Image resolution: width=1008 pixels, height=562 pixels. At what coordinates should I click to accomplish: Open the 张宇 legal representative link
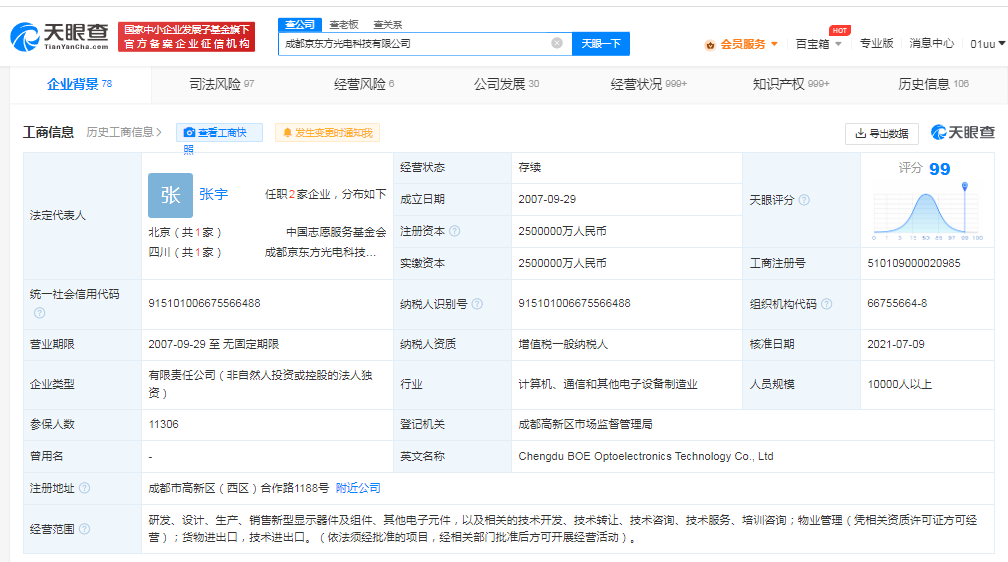(213, 194)
